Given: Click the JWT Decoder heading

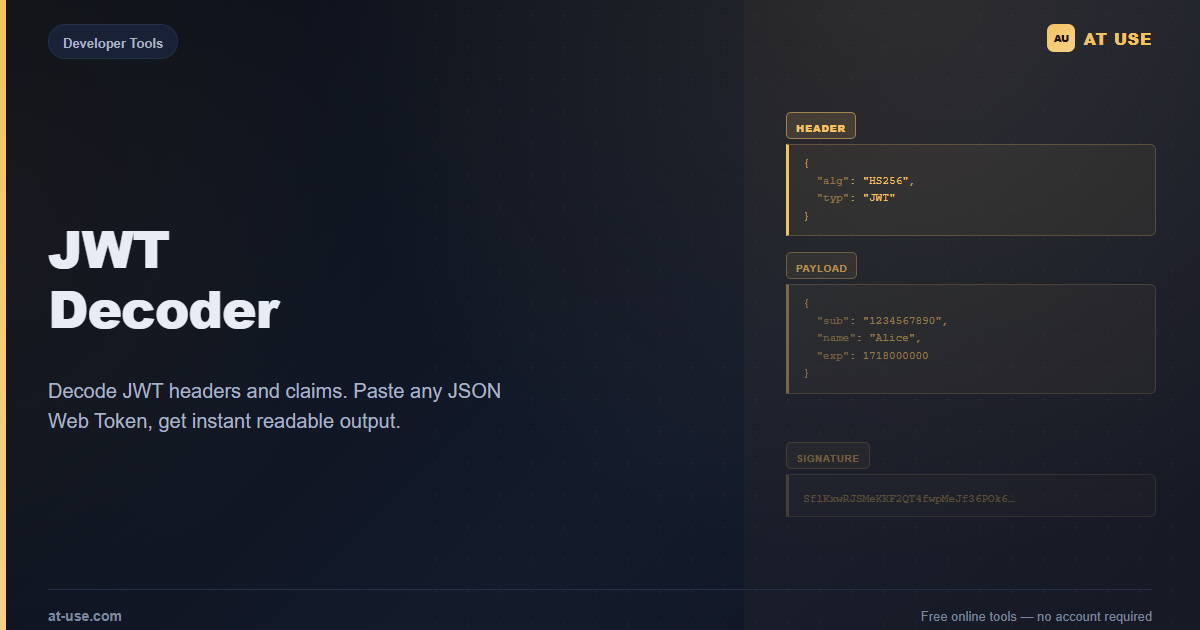Looking at the screenshot, I should point(164,281).
